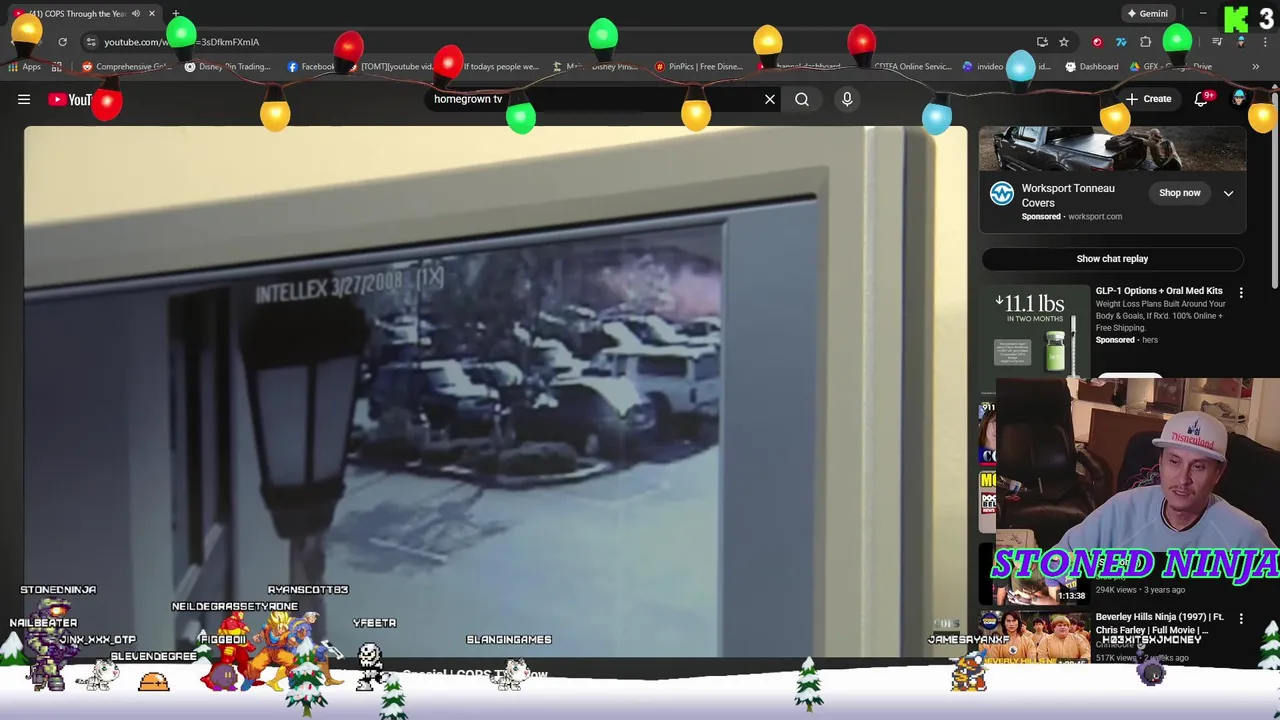The height and width of the screenshot is (720, 1280).
Task: Open the media controls icon in Chrome toolbar
Action: pyautogui.click(x=1217, y=42)
